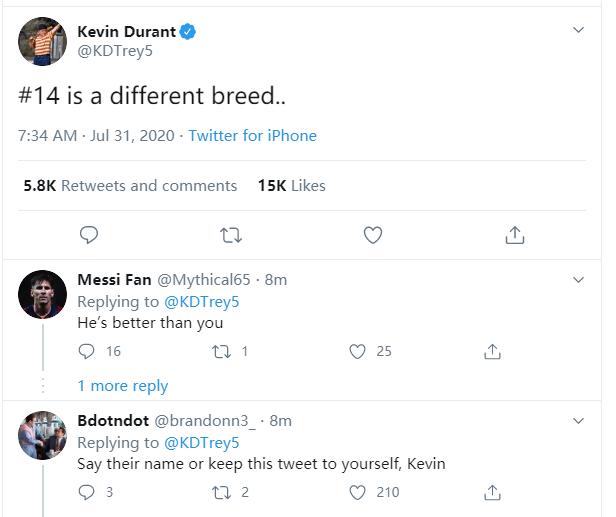Like Messi Fan's reply
616x517 pixels.
click(358, 351)
